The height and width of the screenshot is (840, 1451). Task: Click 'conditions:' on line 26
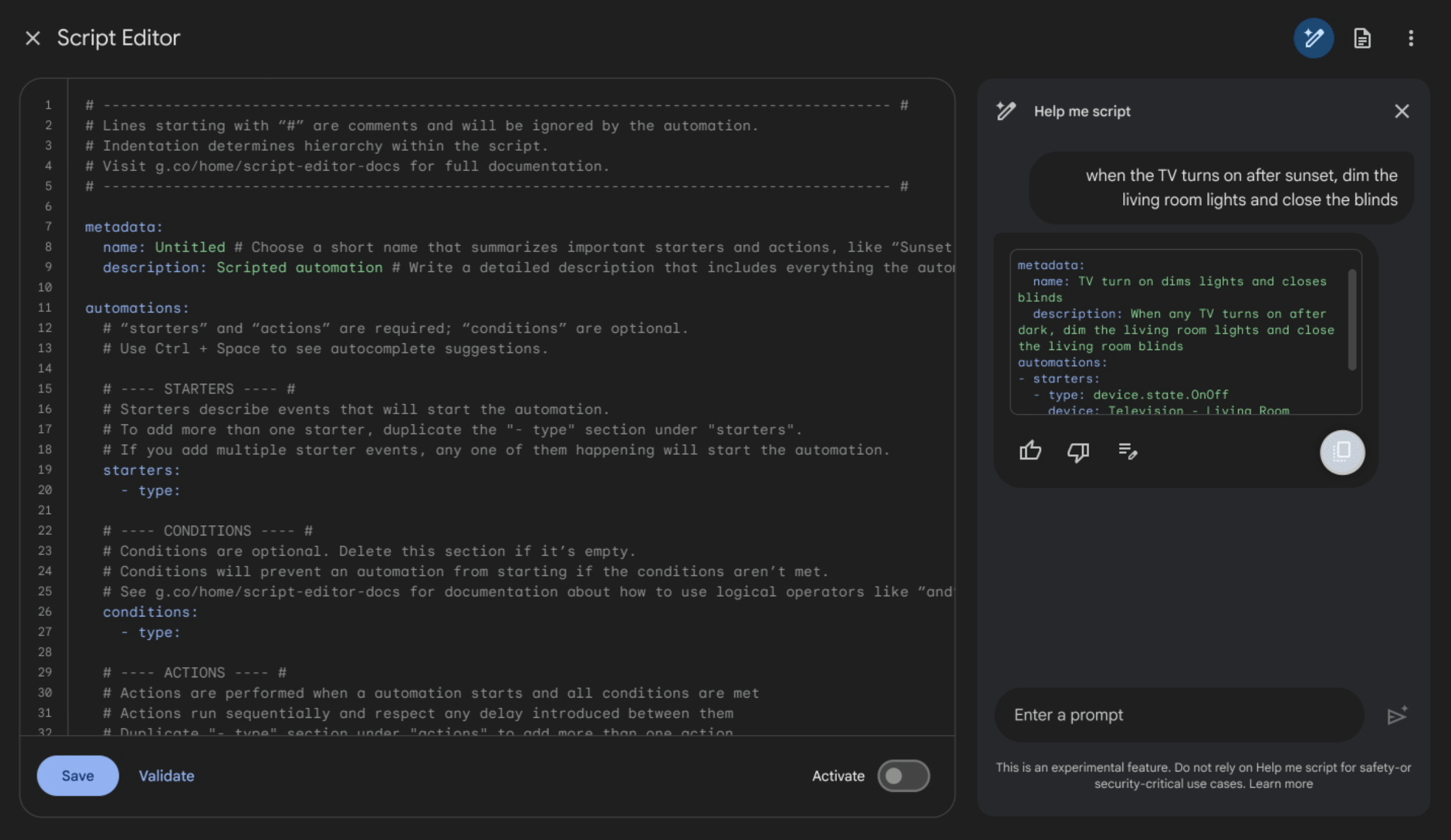tap(150, 612)
